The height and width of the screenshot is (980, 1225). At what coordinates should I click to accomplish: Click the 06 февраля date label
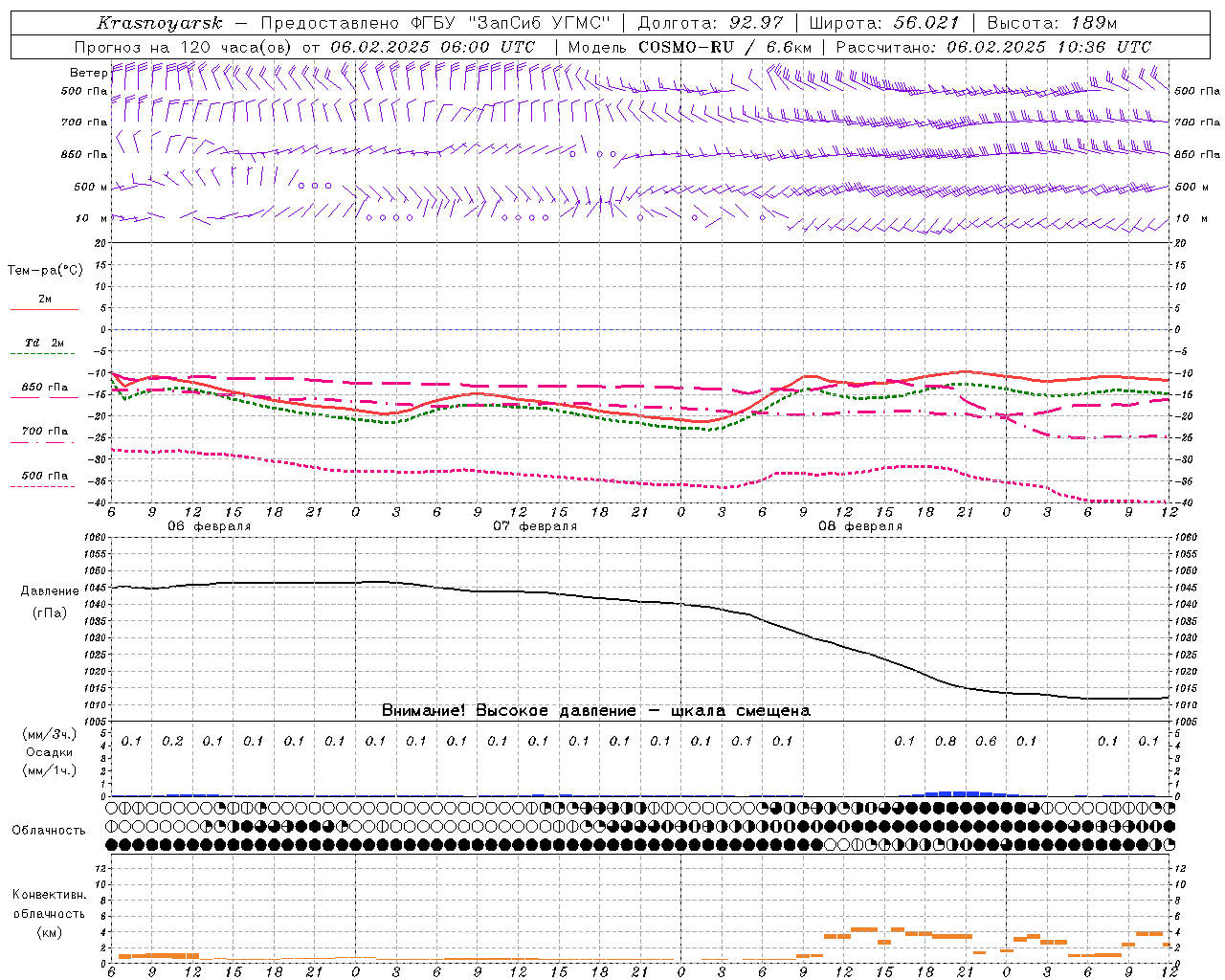tap(210, 526)
